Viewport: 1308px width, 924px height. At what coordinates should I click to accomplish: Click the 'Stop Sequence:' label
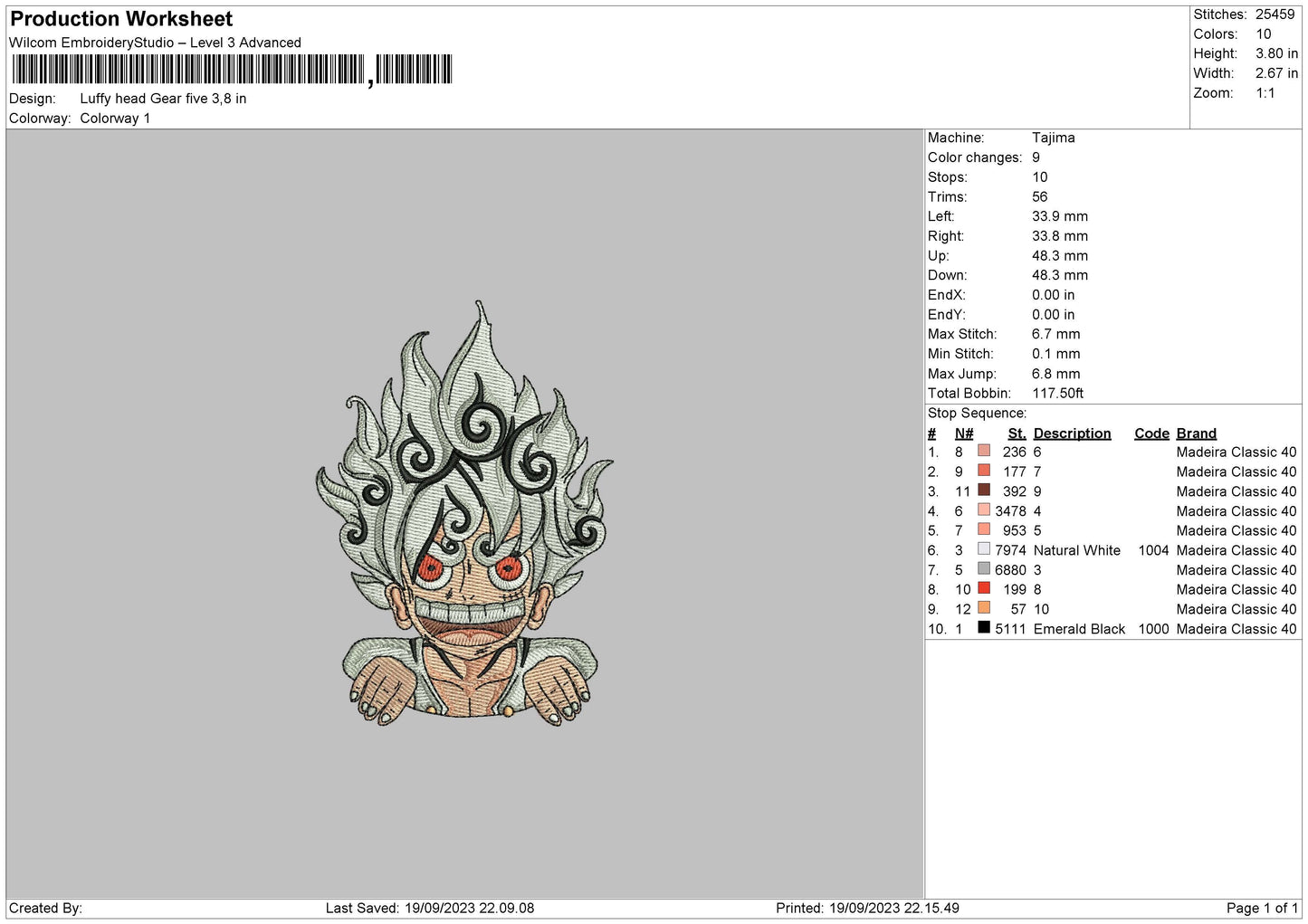978,414
